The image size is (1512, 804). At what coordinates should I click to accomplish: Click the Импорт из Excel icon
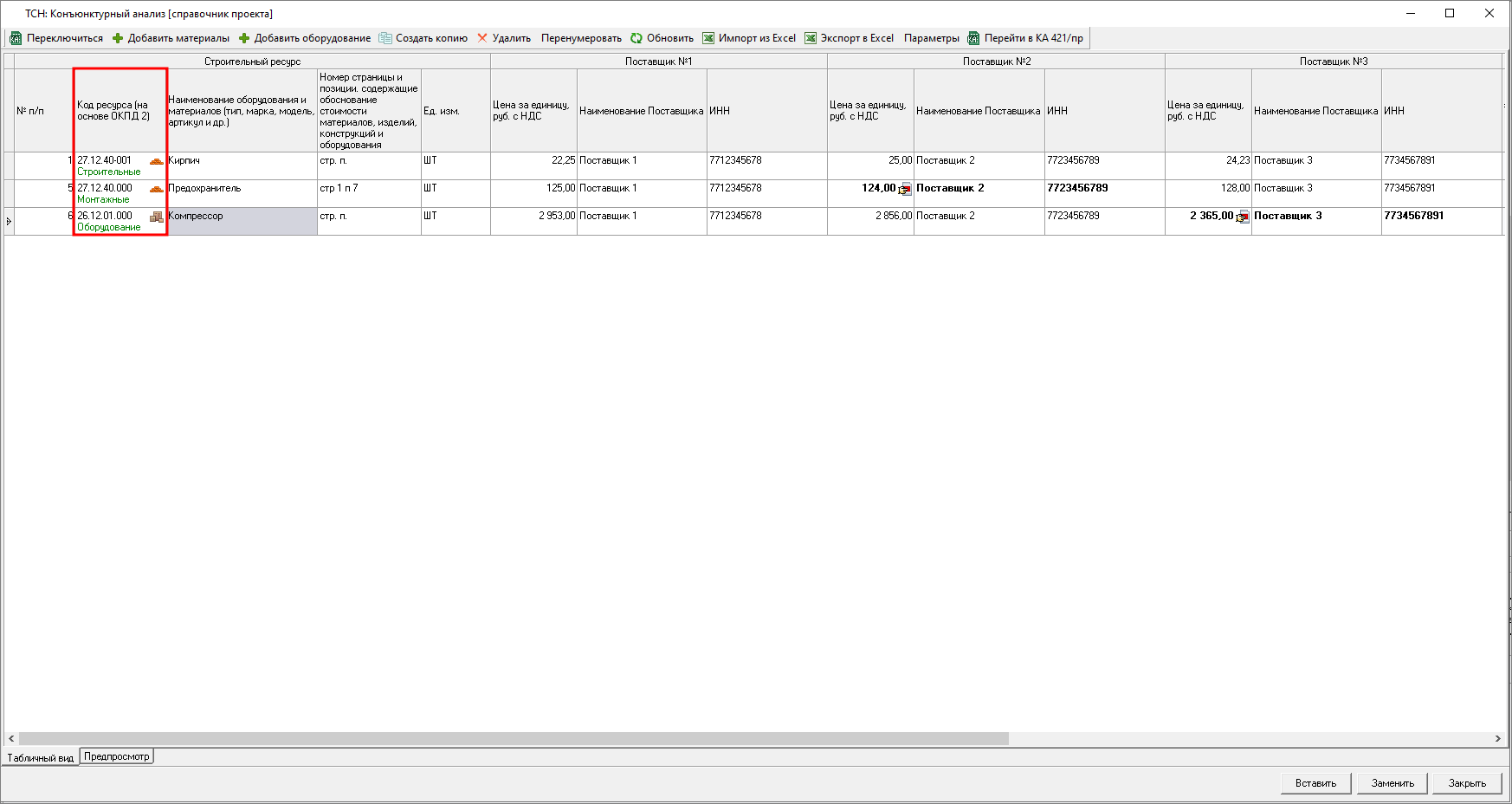[x=708, y=38]
